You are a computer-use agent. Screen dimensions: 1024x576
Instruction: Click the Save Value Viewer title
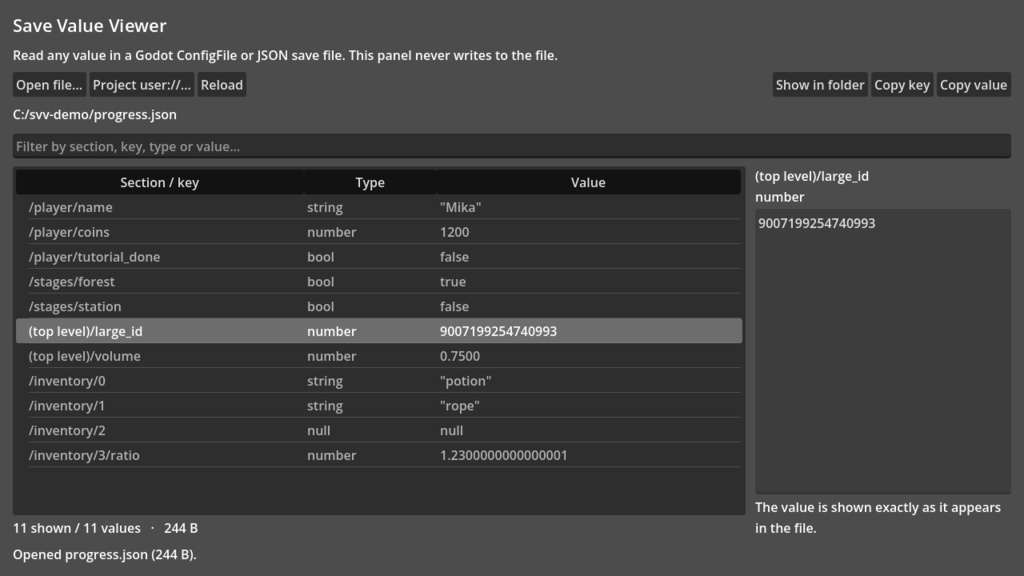(x=89, y=25)
